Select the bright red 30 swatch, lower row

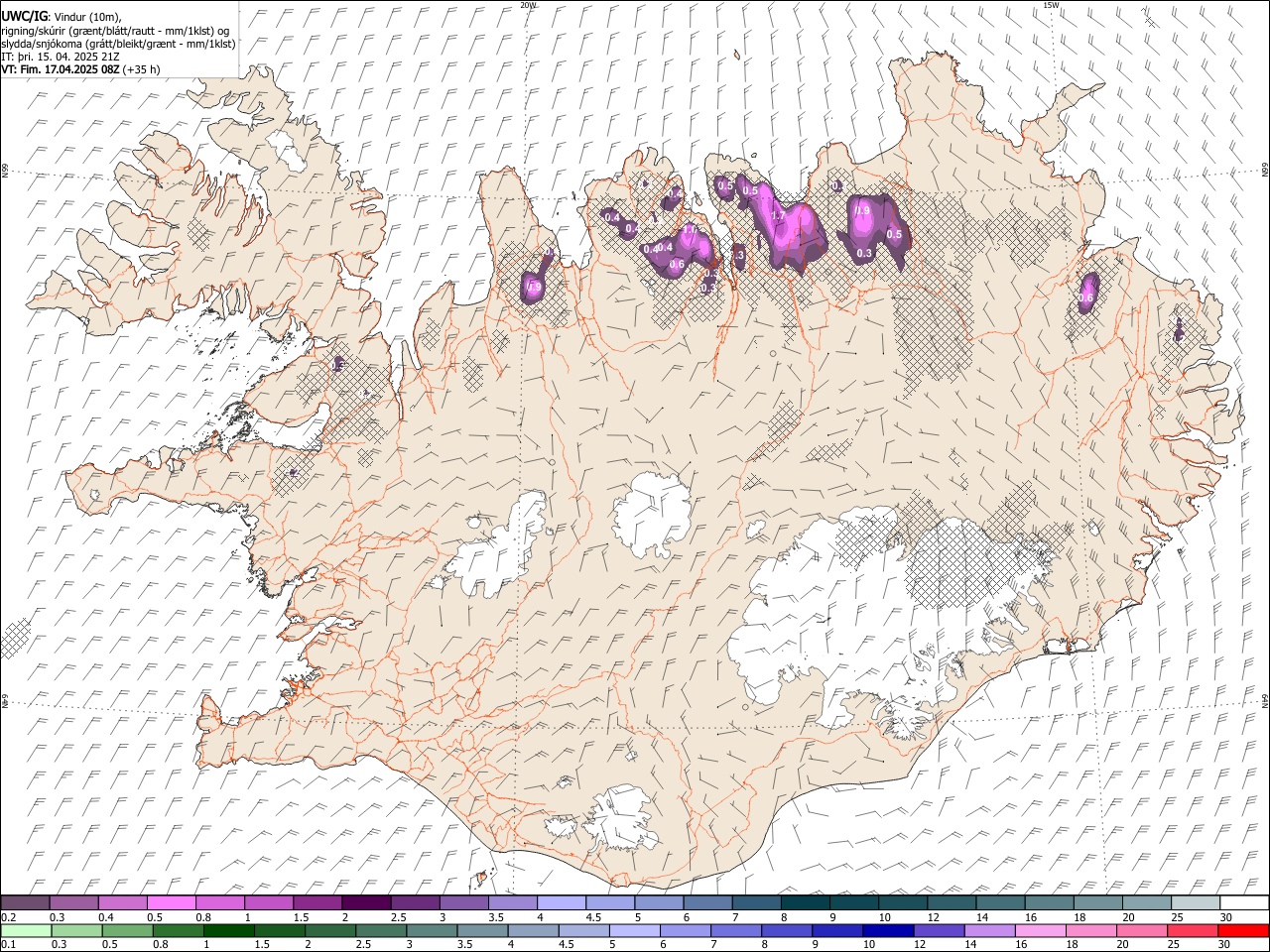(x=1243, y=930)
